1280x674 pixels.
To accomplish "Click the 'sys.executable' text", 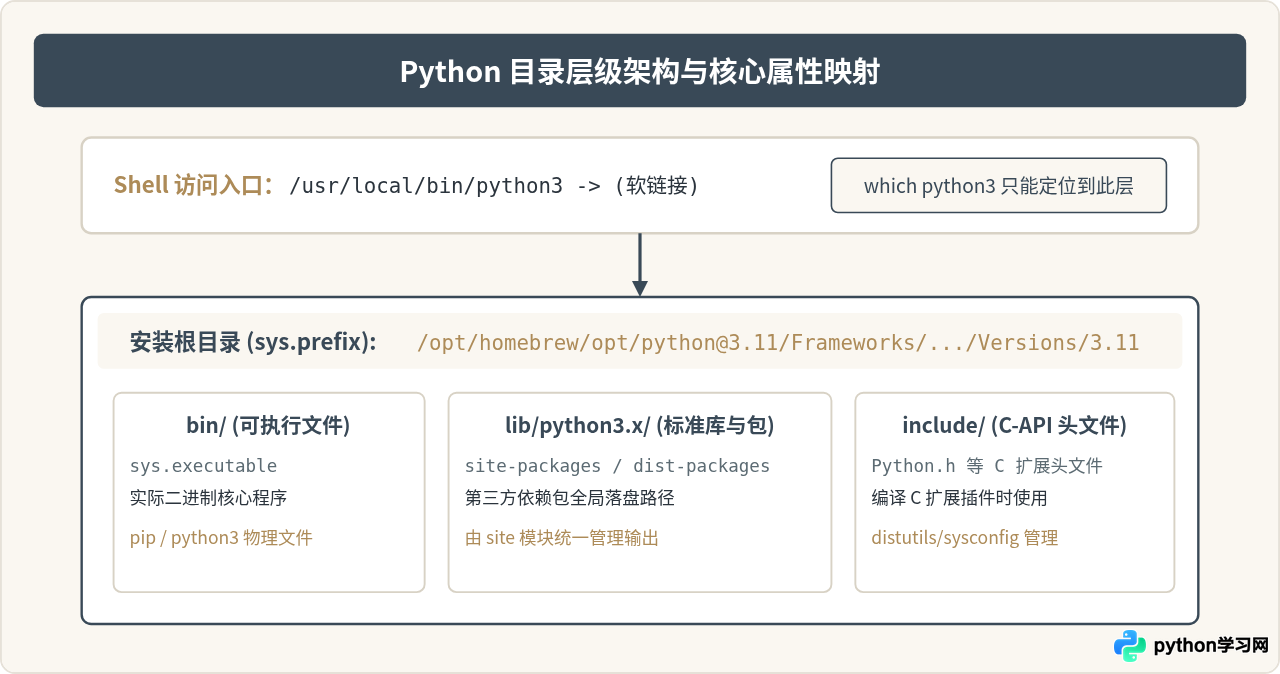I will click(203, 466).
